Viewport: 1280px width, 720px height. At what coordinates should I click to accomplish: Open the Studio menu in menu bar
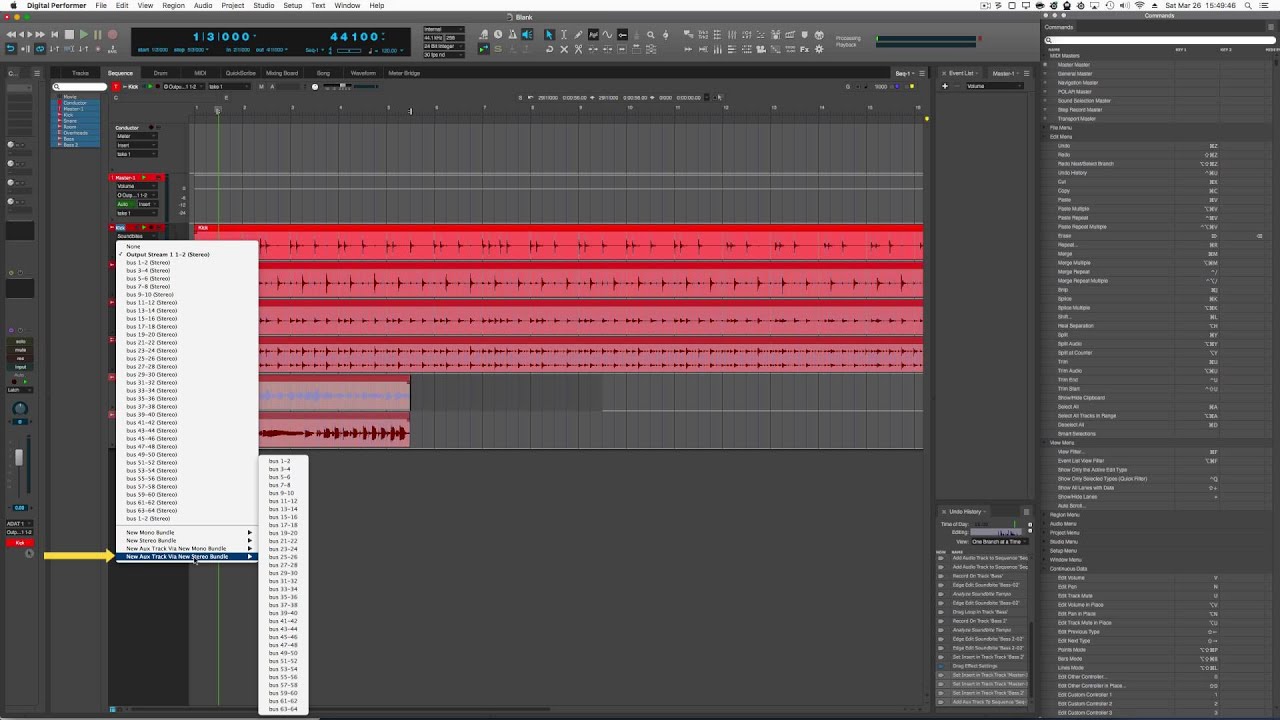coord(263,5)
